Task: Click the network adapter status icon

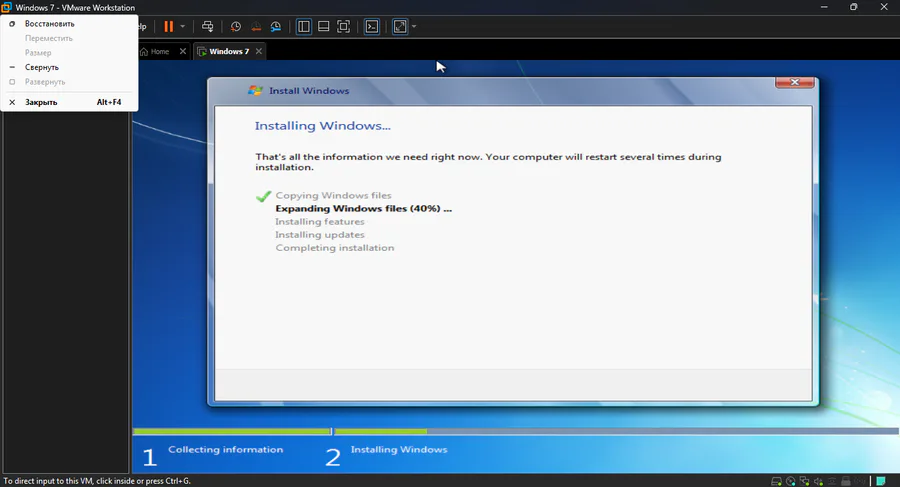Action: 805,481
